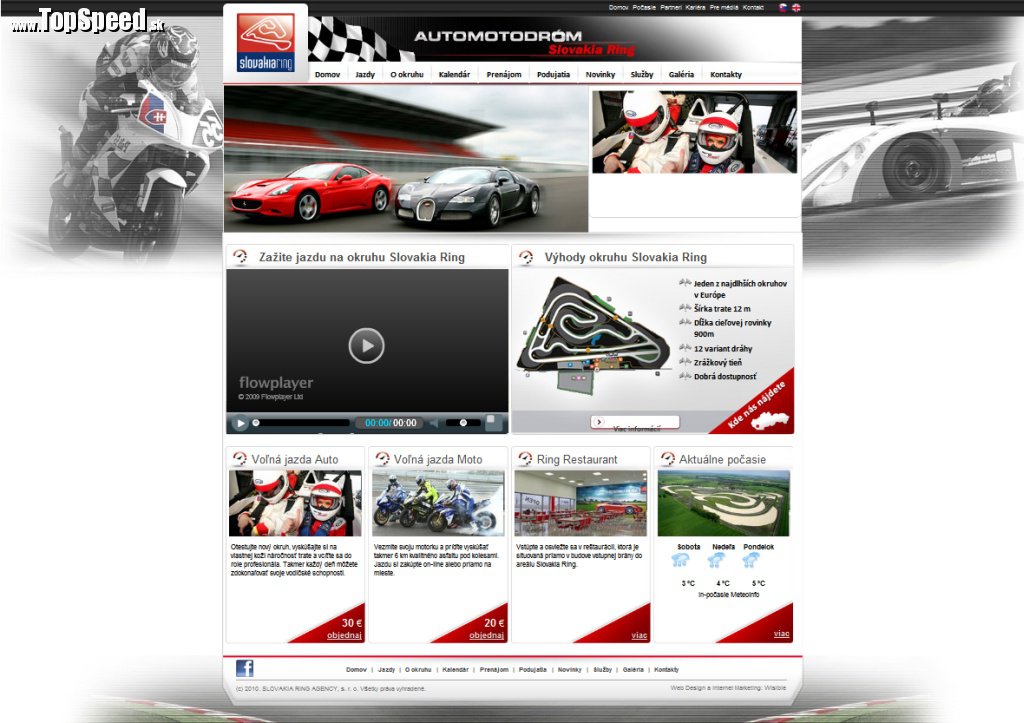Viewport: 1024px width, 723px height.
Task: Click the '12 variant dráhy' list item
Action: tap(723, 349)
